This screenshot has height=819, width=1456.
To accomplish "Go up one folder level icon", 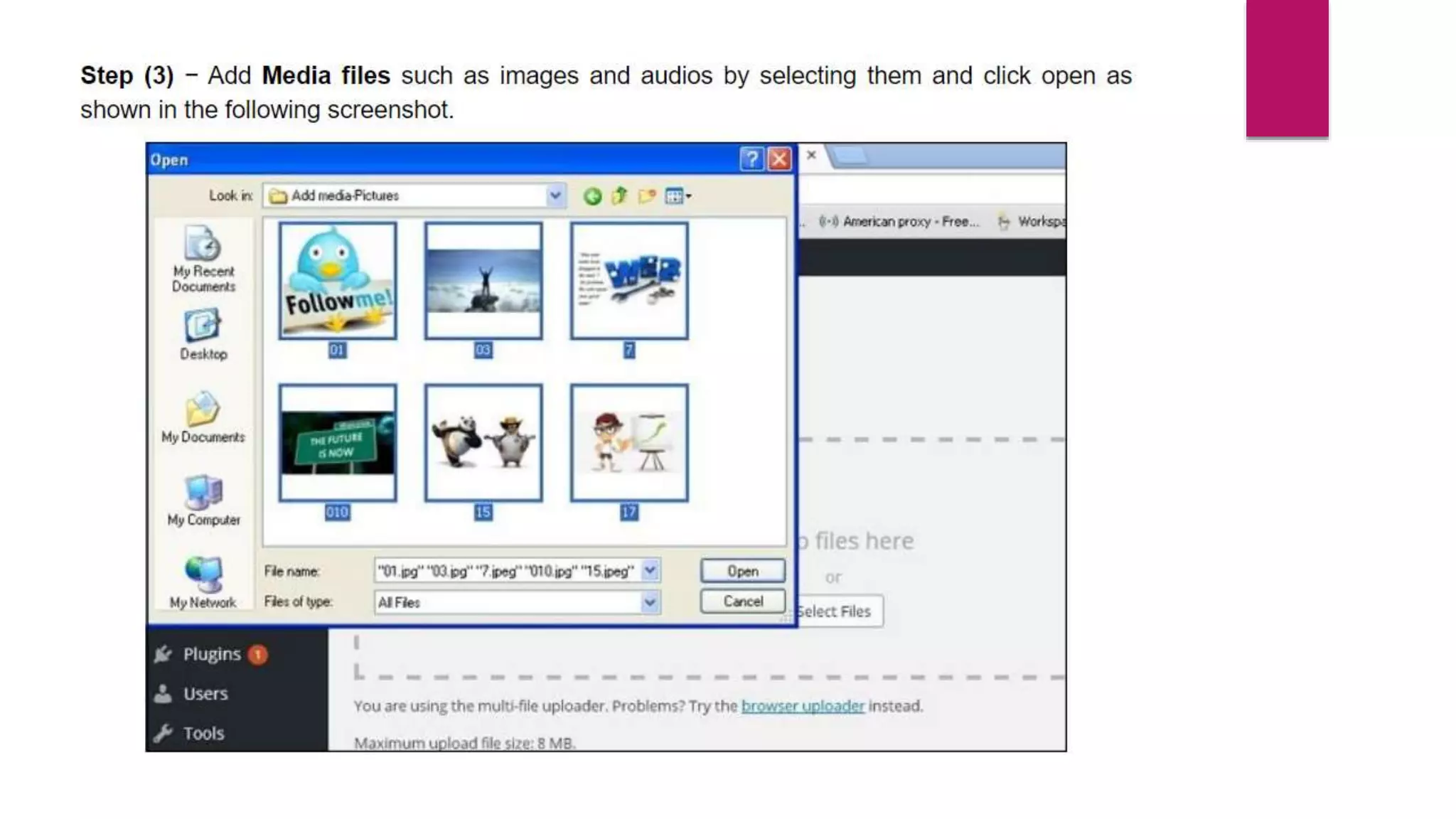I will pos(619,196).
